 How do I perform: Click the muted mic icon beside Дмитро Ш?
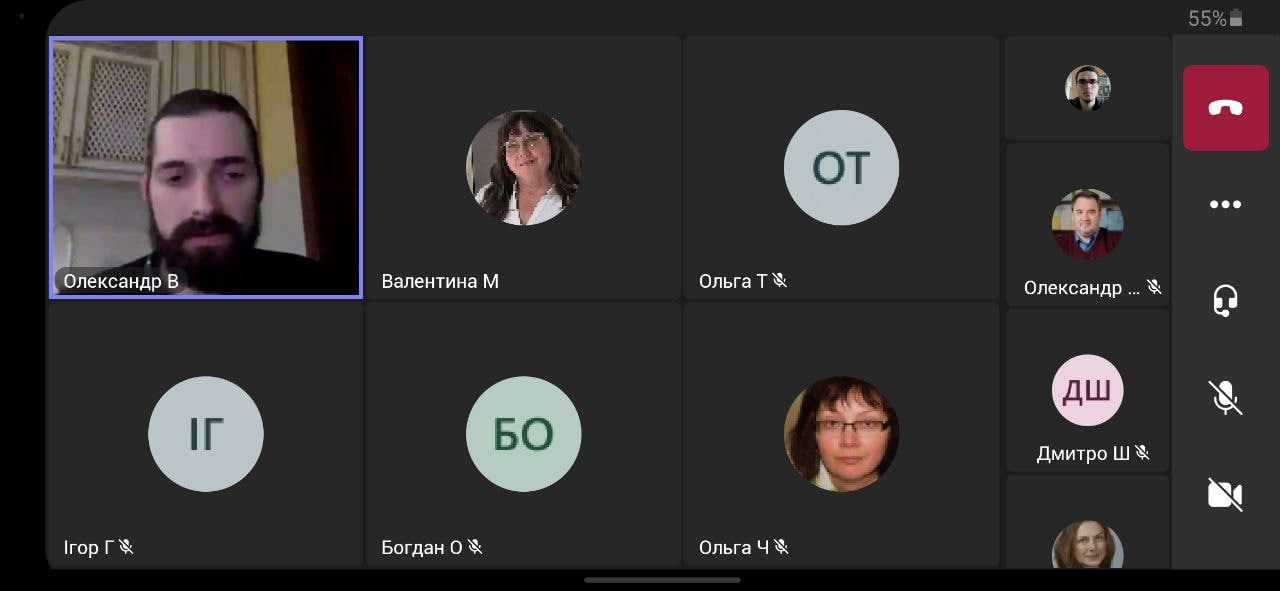pos(1142,453)
